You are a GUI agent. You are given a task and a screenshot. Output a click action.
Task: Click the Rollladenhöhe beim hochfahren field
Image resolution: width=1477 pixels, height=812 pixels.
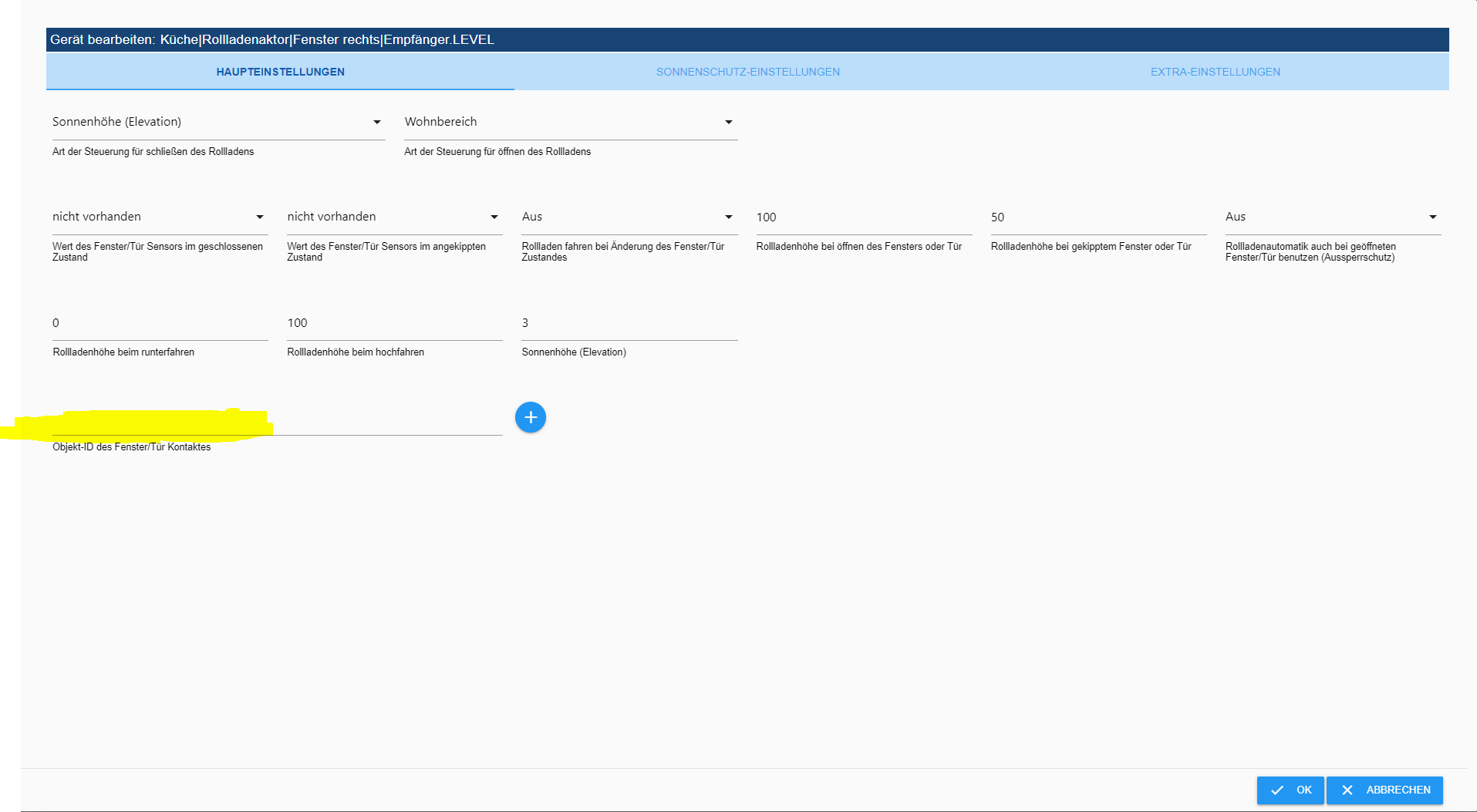394,323
